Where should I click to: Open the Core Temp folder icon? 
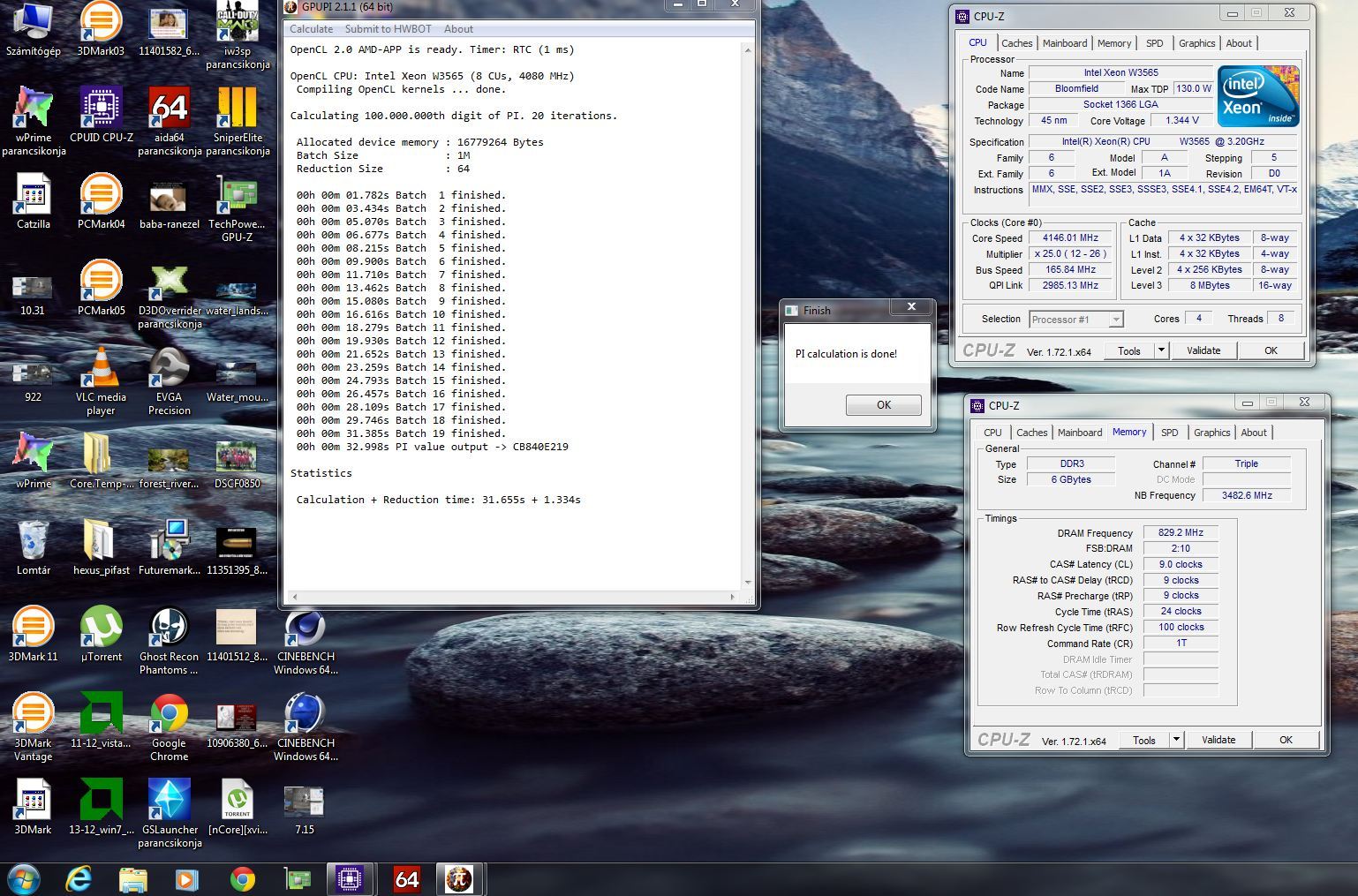click(101, 461)
